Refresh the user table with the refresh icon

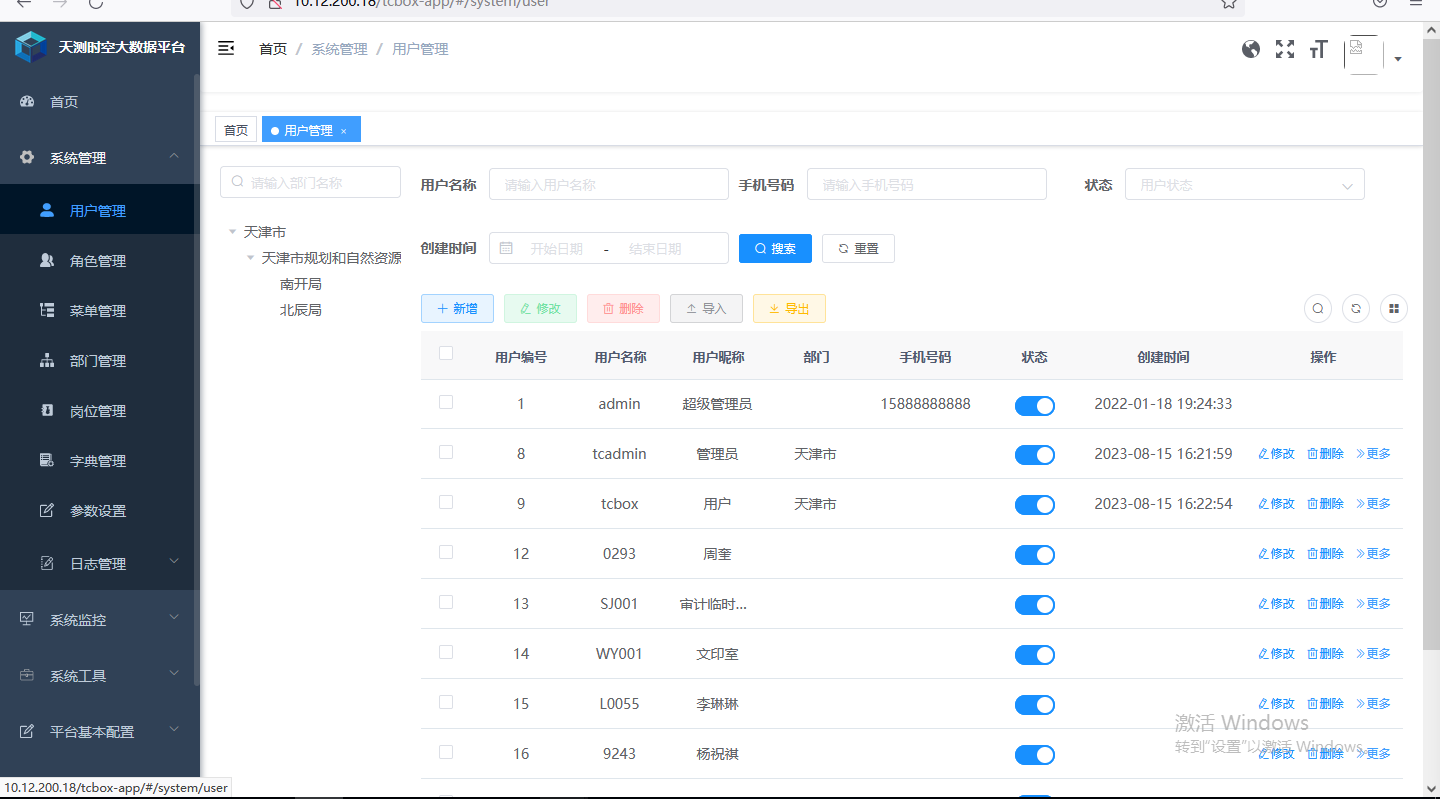click(1355, 308)
